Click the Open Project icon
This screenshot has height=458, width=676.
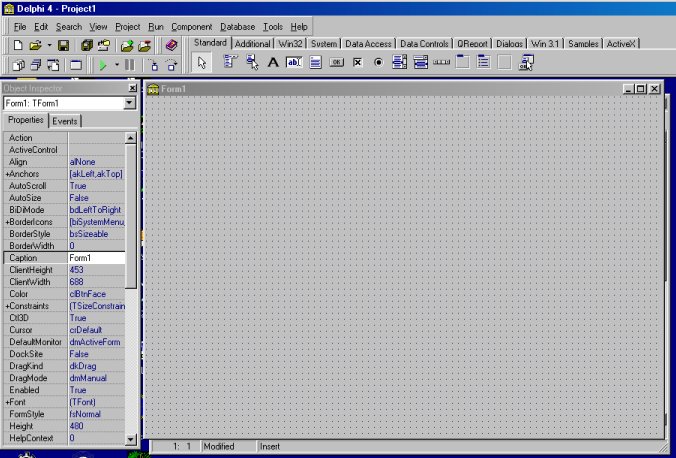click(104, 45)
